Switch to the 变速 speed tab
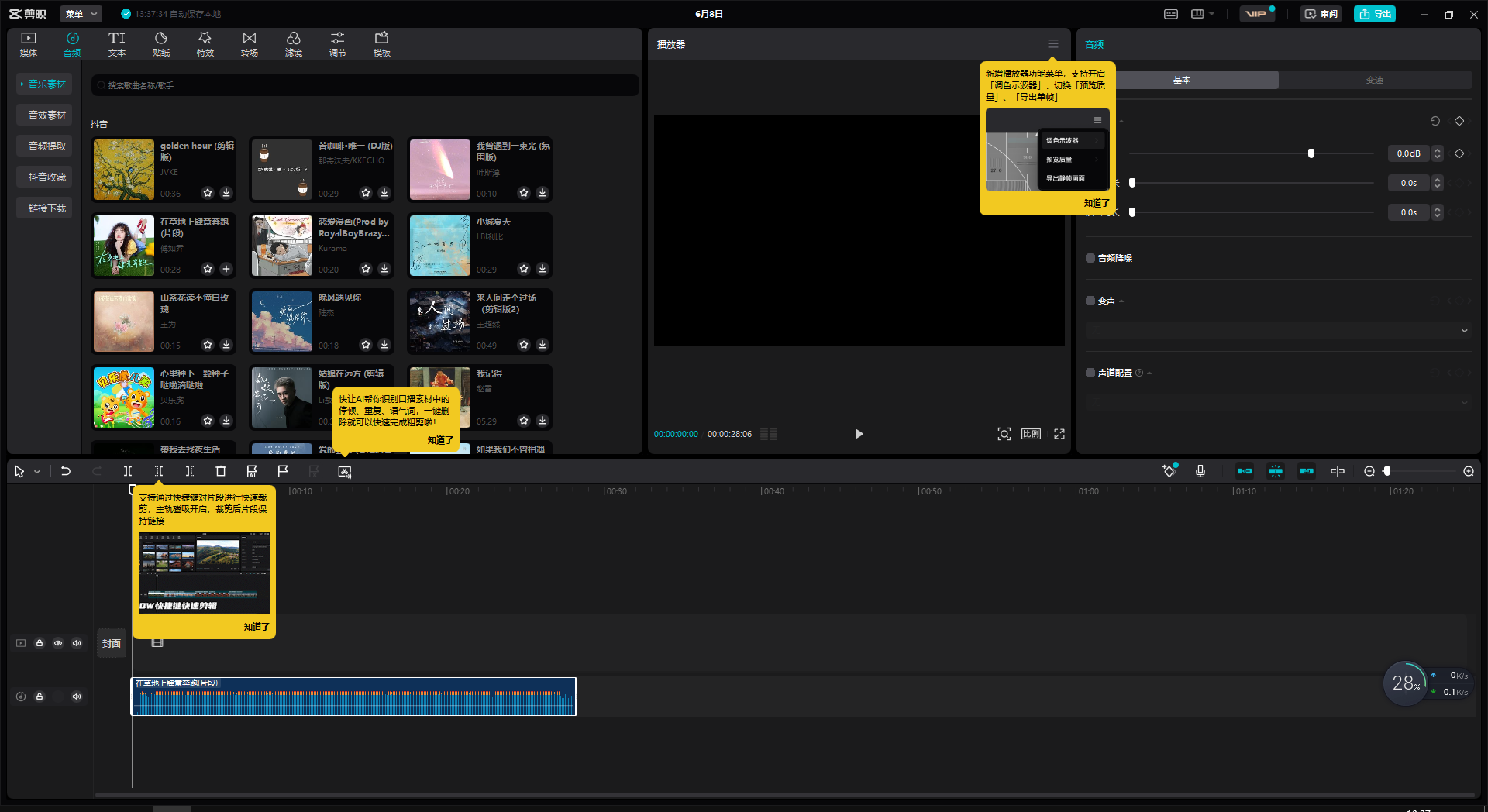 pos(1375,80)
